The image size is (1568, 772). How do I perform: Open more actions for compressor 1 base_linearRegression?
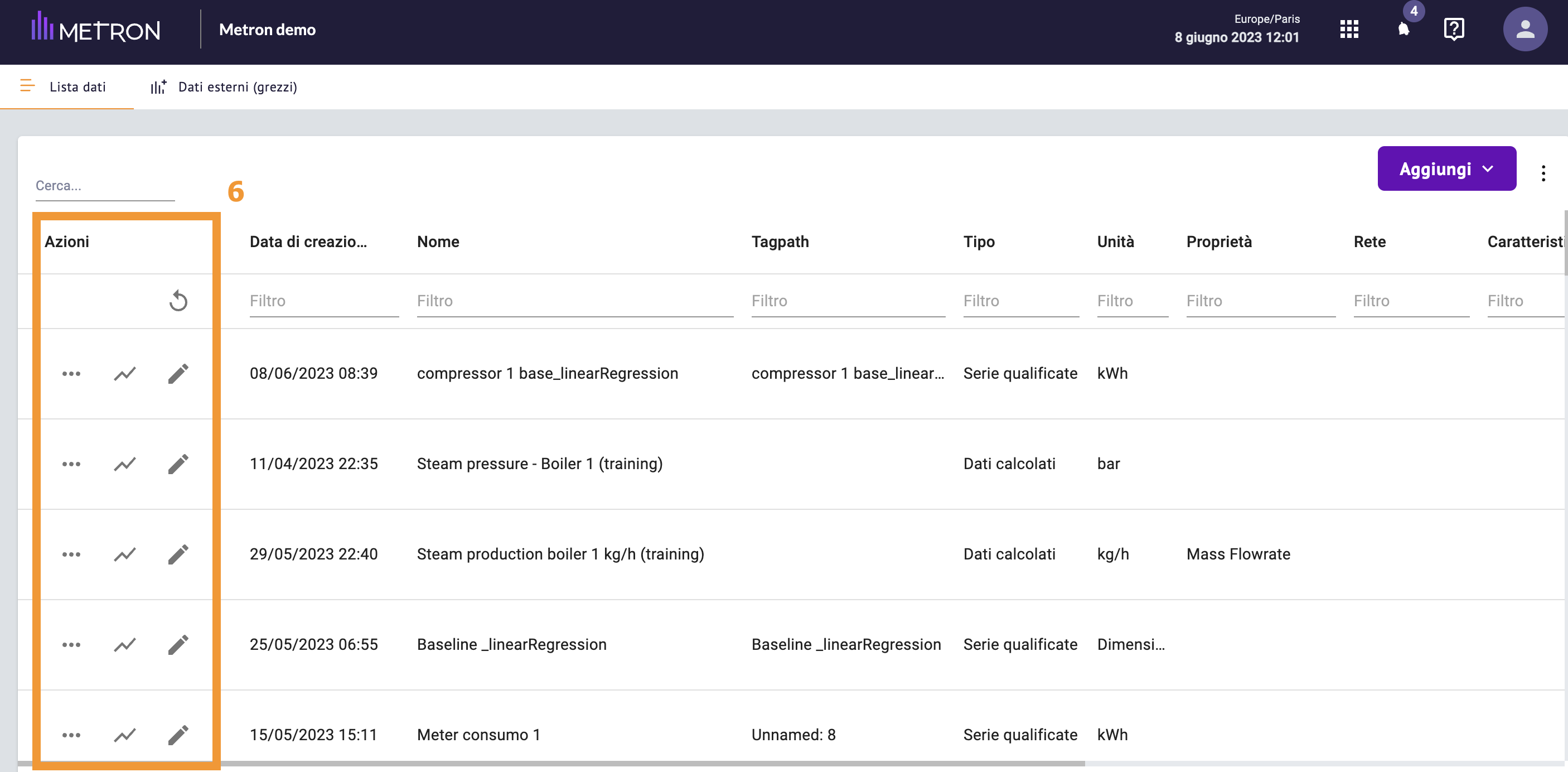click(x=71, y=373)
